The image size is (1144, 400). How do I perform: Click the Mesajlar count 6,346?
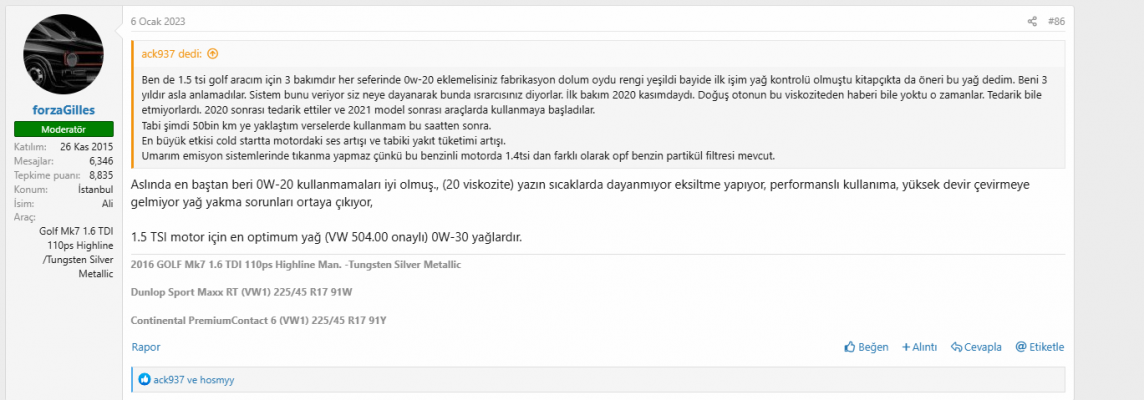pyautogui.click(x=100, y=160)
